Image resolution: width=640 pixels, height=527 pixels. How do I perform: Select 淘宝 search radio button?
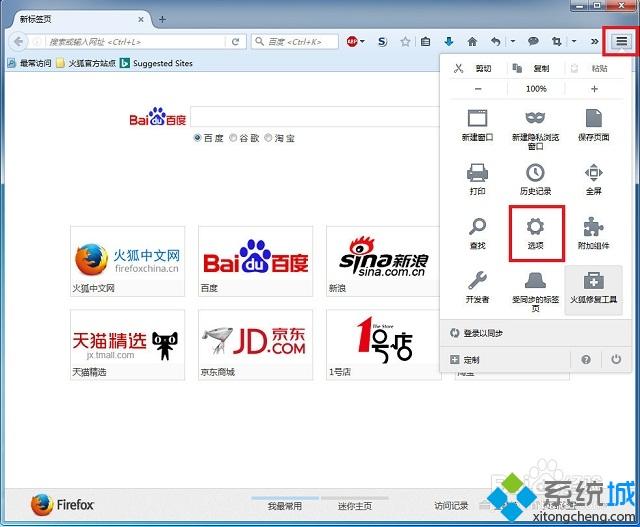(268, 138)
